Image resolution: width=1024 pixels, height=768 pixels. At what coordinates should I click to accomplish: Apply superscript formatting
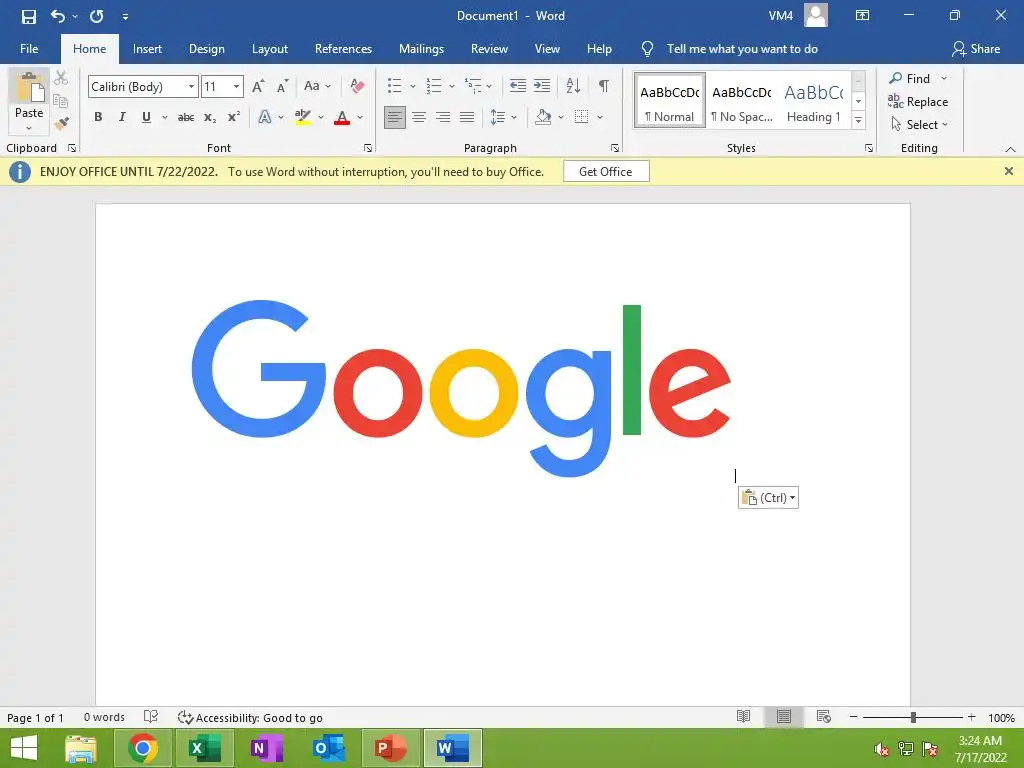[x=234, y=118]
